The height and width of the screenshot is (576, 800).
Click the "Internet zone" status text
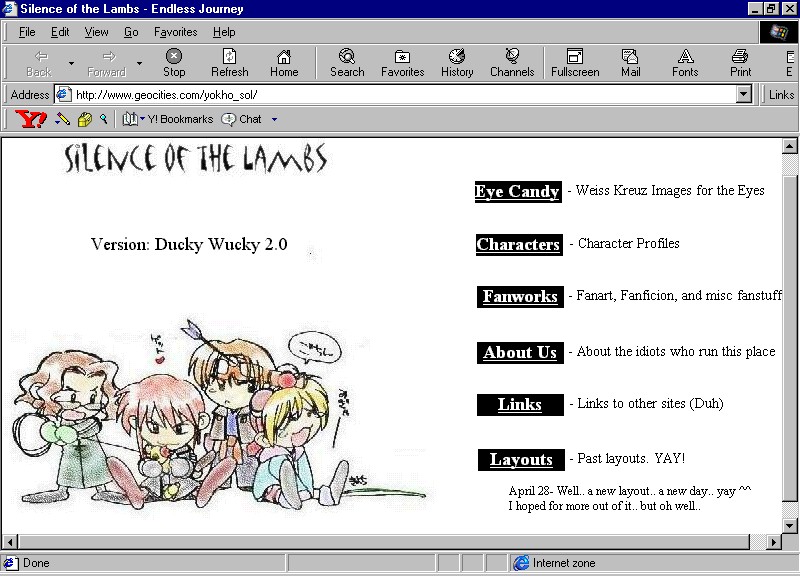(564, 563)
